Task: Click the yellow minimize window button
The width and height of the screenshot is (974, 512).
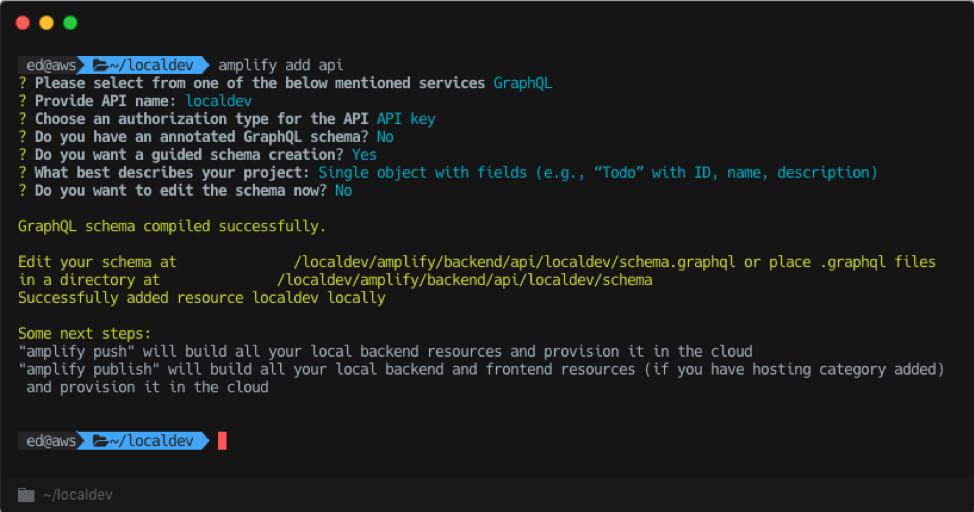Action: [x=47, y=23]
